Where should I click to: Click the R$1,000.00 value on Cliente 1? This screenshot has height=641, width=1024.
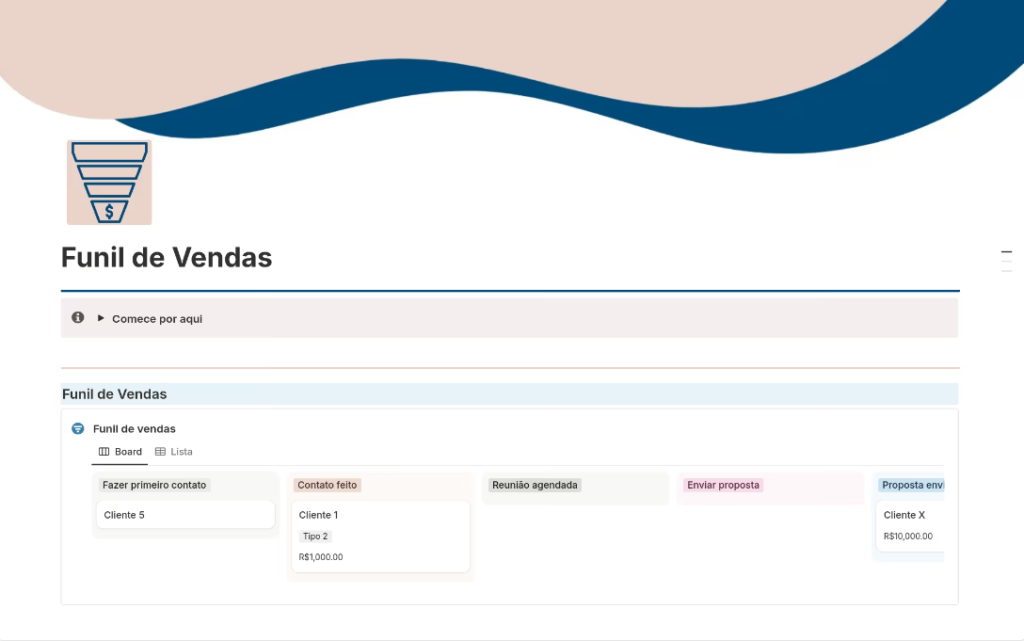click(321, 557)
